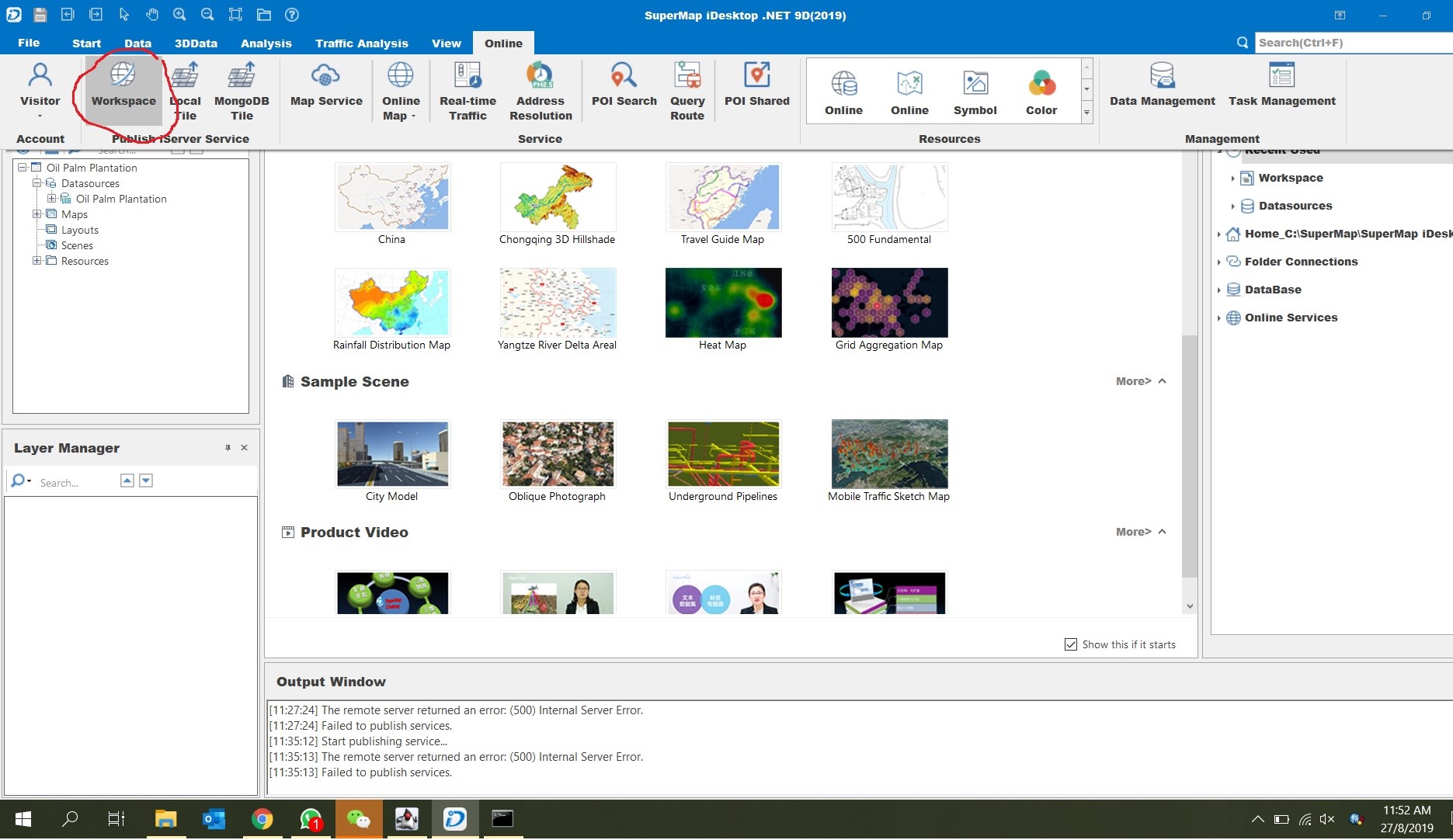
Task: Expand the Online Services catalog entry
Action: pos(1219,318)
